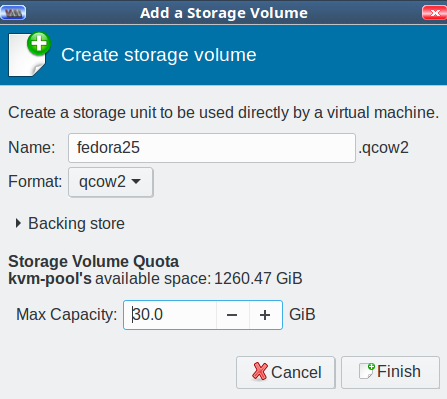Increase Max Capacity with plus button

click(265, 315)
